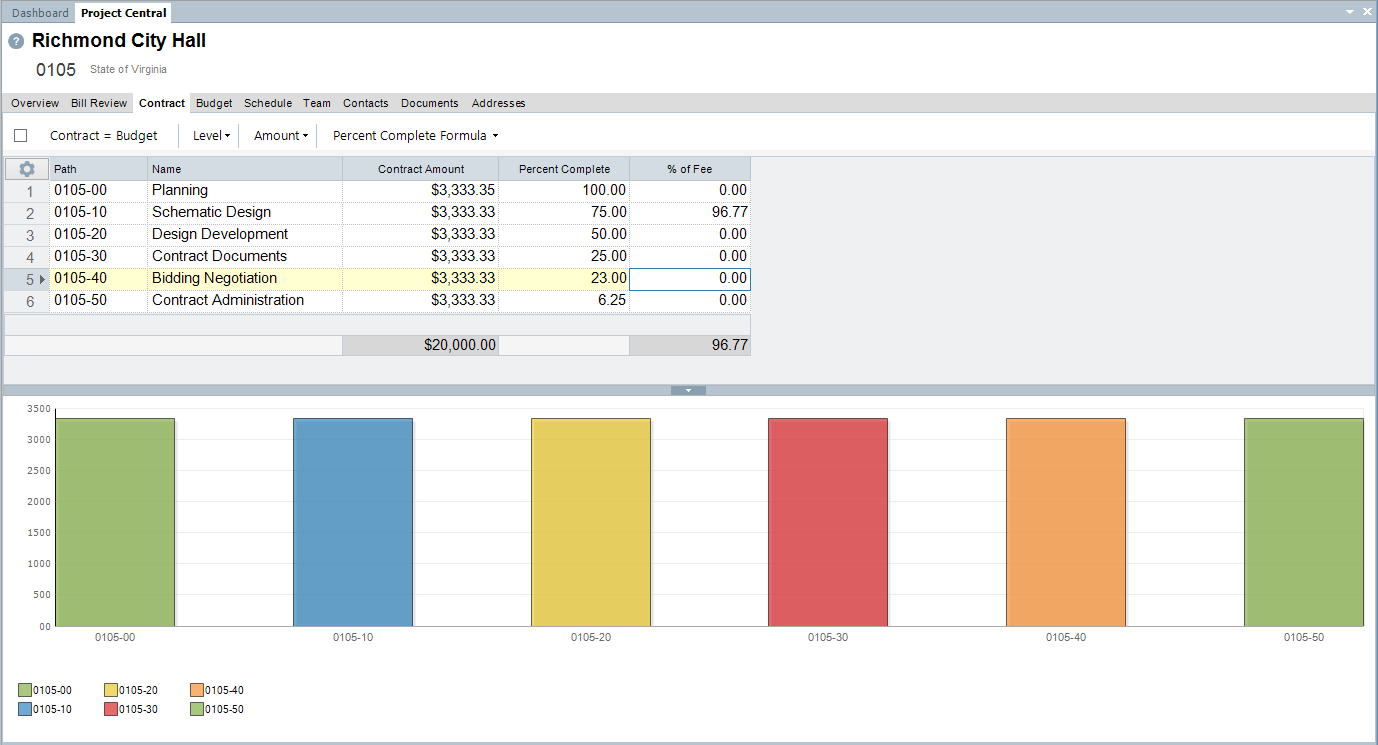Click the 0105-30 legend swatch
The height and width of the screenshot is (745, 1378).
point(111,709)
